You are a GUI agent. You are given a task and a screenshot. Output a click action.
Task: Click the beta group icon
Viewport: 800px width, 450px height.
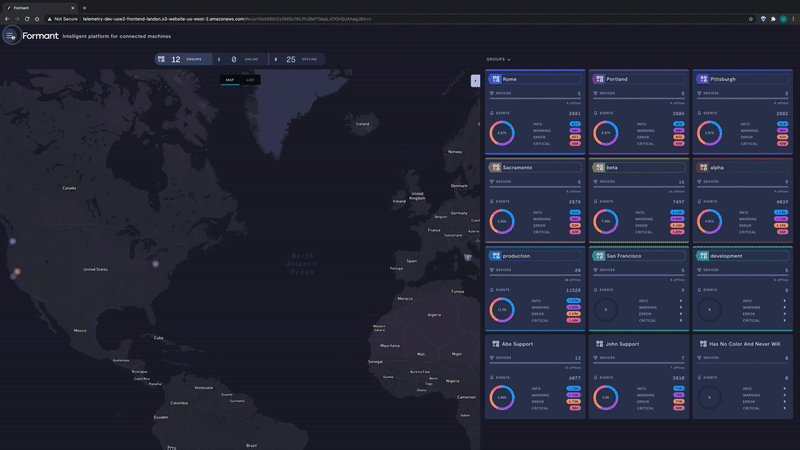598,167
